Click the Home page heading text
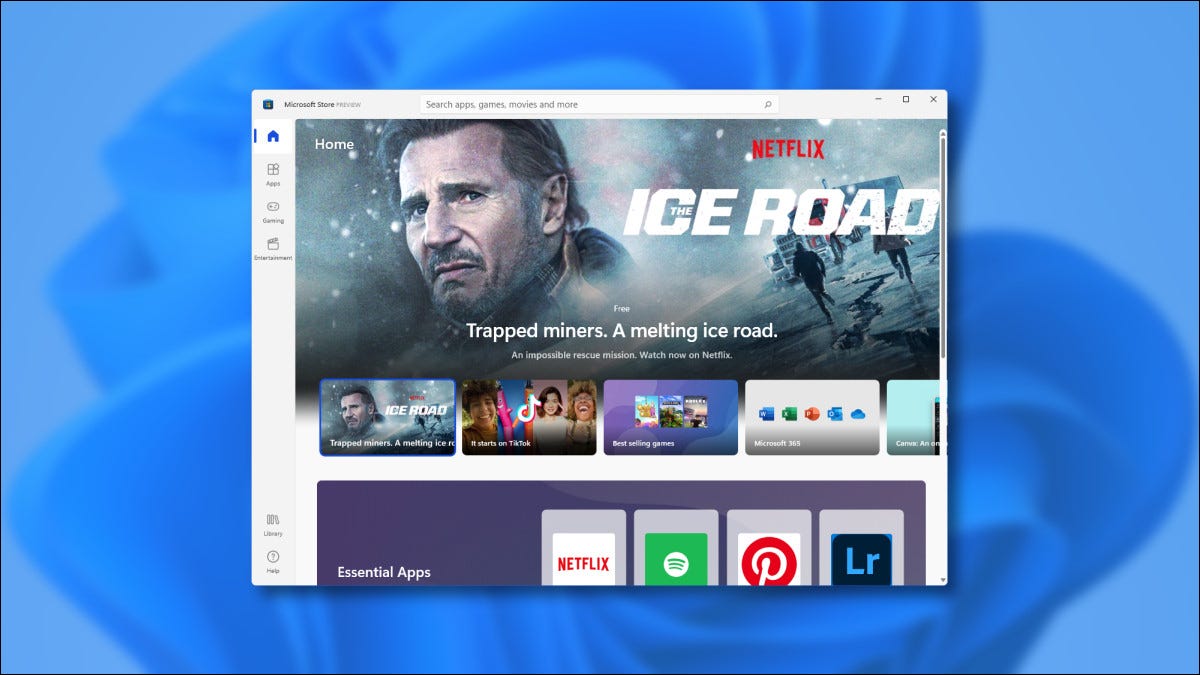The width and height of the screenshot is (1200, 675). (334, 144)
